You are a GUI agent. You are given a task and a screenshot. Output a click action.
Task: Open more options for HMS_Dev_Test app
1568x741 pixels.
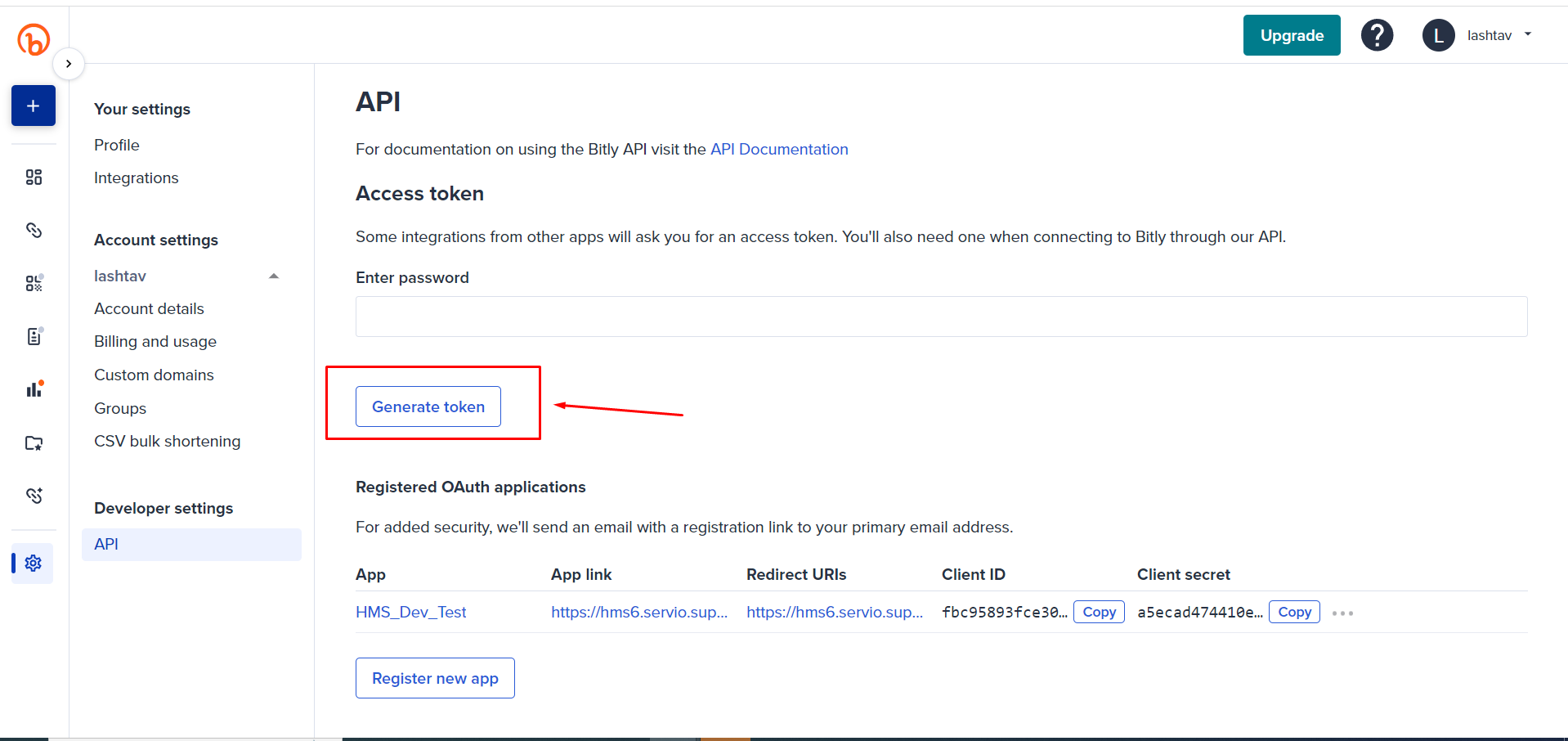click(x=1342, y=613)
